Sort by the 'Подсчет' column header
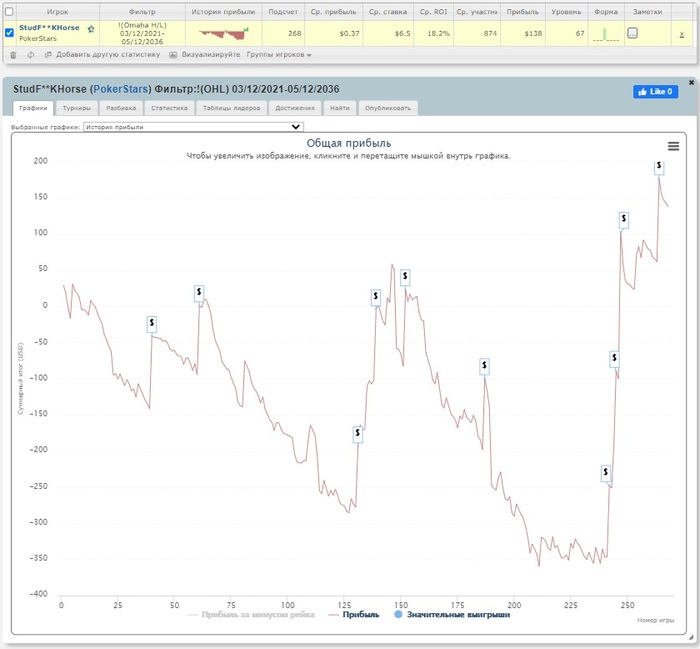The width and height of the screenshot is (700, 649). pyautogui.click(x=283, y=12)
